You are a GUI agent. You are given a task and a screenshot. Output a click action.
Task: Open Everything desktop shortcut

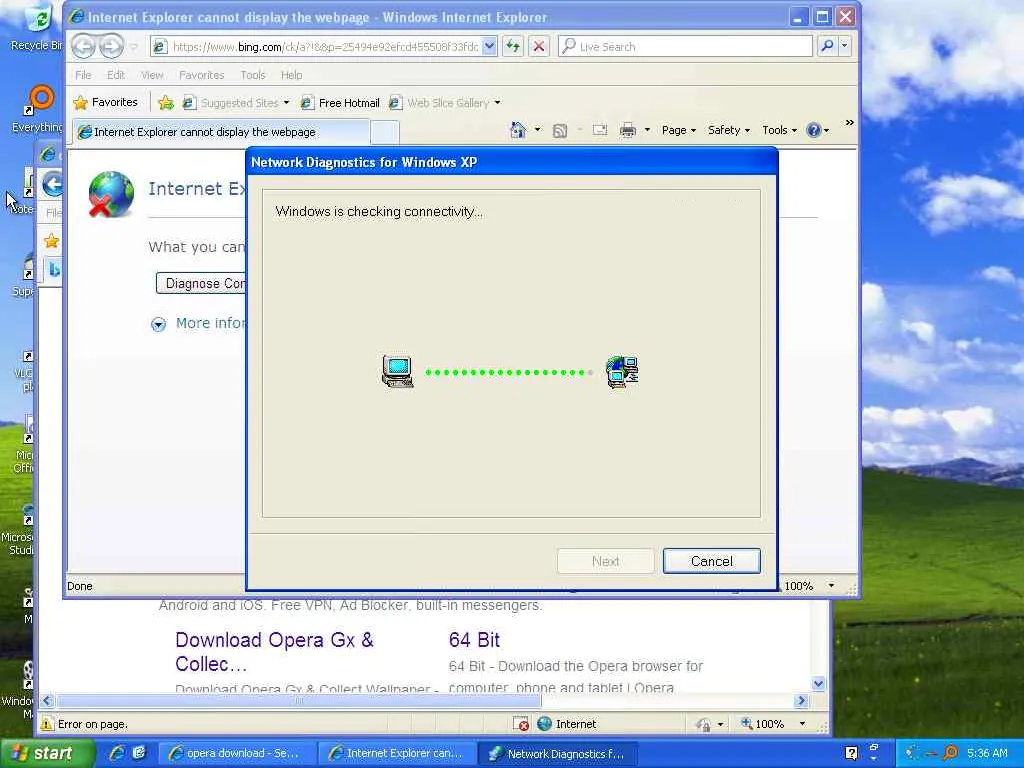[38, 109]
